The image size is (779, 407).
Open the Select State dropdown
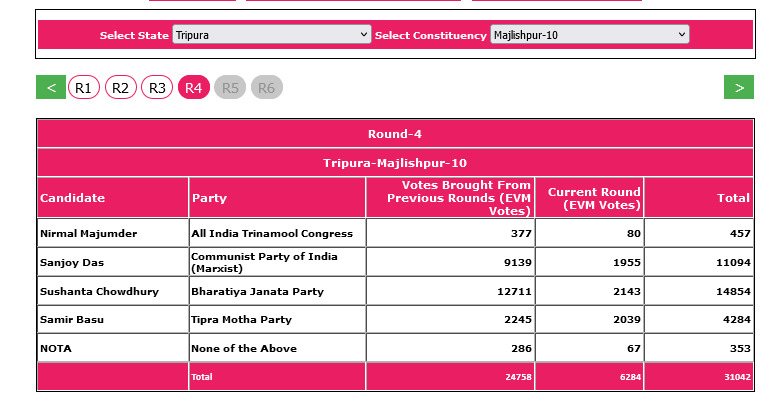[x=271, y=35]
